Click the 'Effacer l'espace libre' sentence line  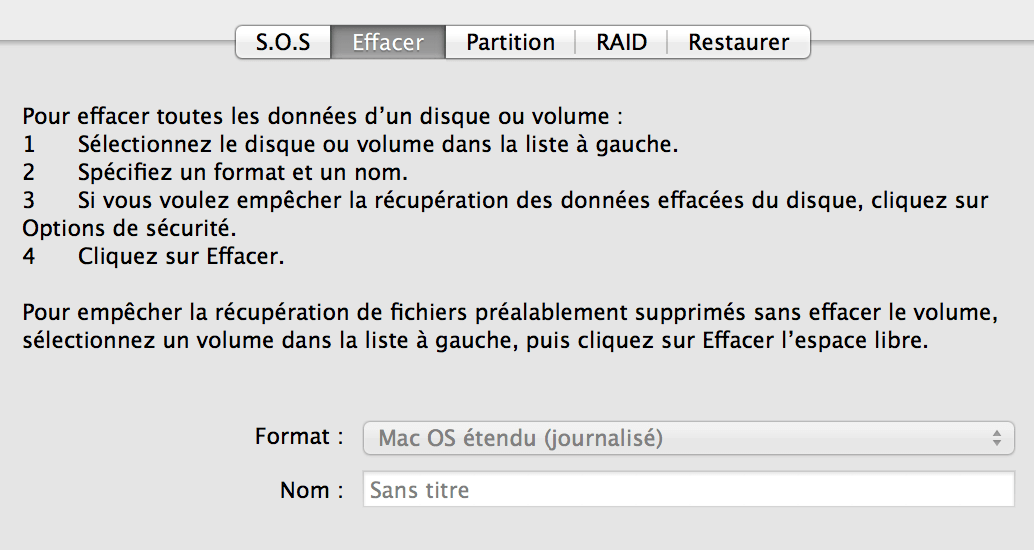[475, 341]
